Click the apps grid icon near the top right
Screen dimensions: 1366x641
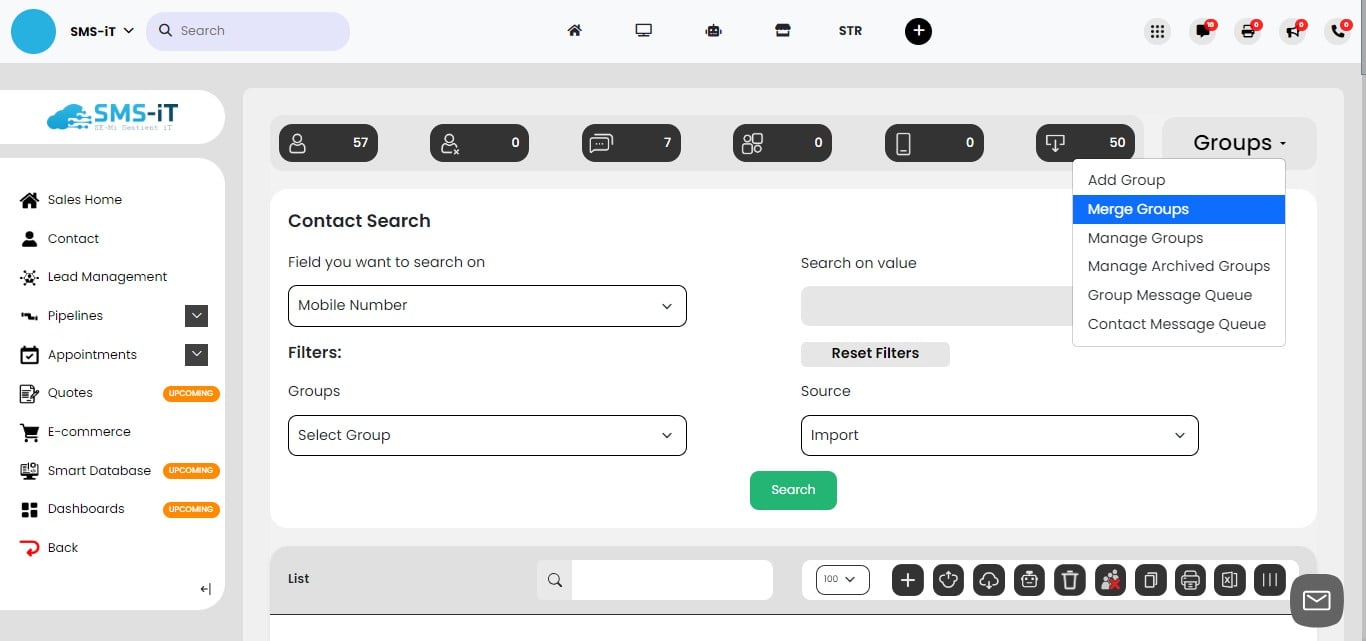pyautogui.click(x=1157, y=31)
